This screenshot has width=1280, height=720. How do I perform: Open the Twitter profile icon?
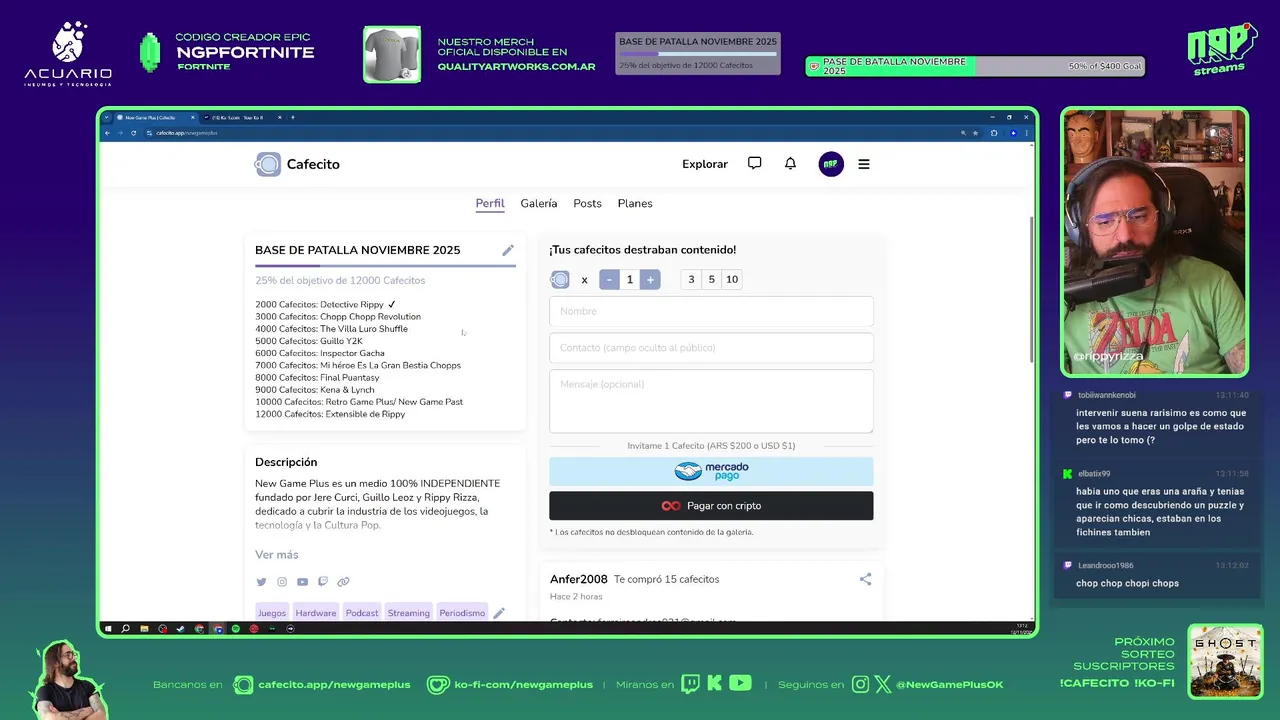[x=261, y=582]
